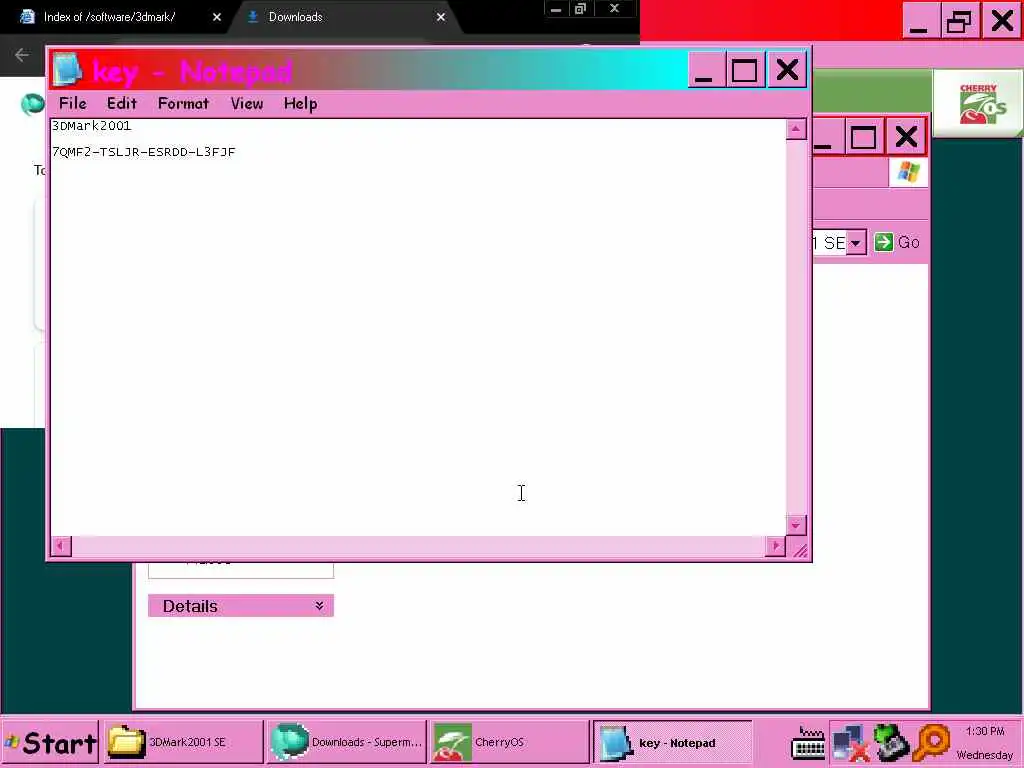Minimize the key - Notepad window
This screenshot has width=1024, height=768.
click(x=705, y=70)
